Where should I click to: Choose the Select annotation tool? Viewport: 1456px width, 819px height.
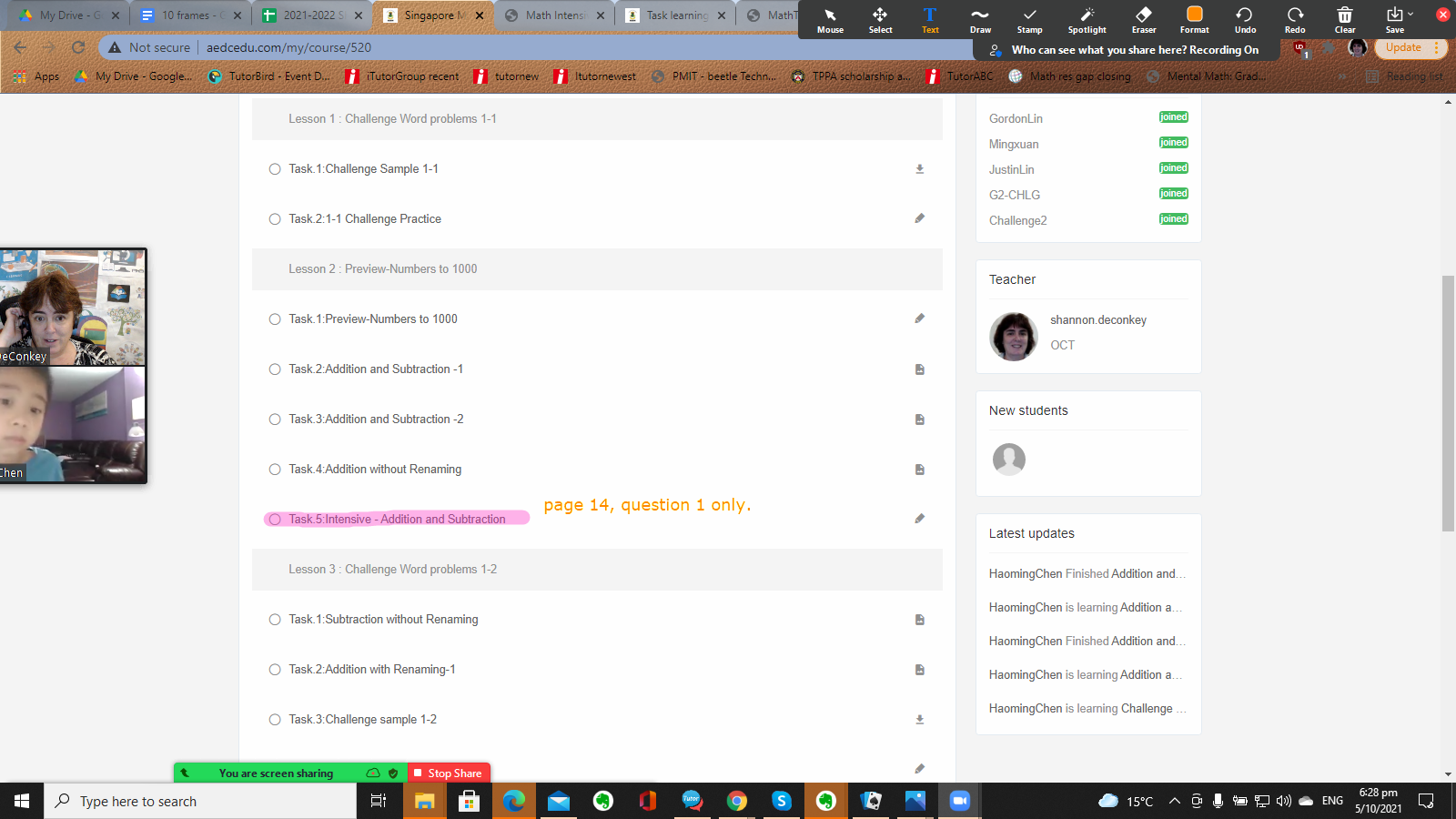coord(880,20)
